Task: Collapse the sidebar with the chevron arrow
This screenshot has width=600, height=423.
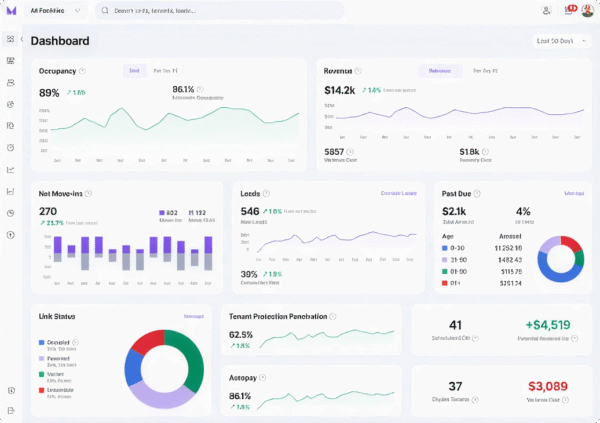Action: click(22, 39)
